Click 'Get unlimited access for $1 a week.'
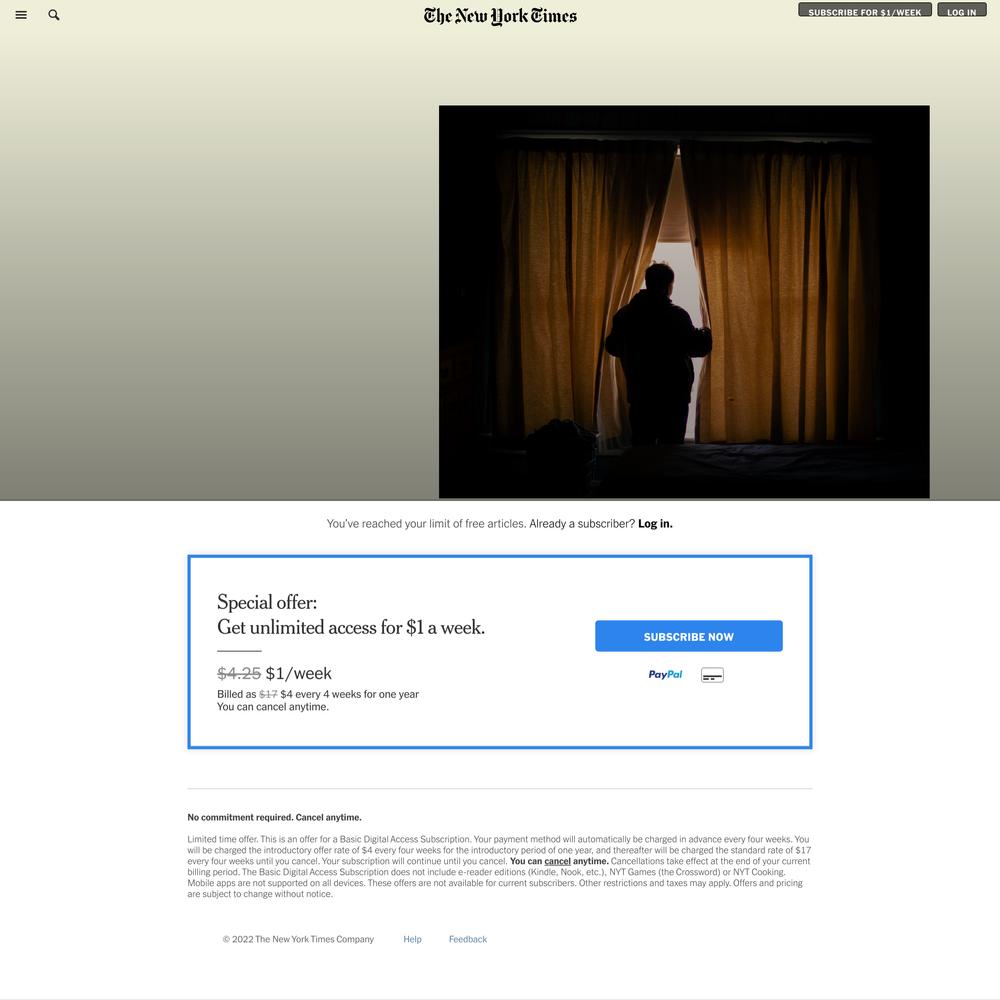This screenshot has width=1000, height=1000. tap(351, 628)
